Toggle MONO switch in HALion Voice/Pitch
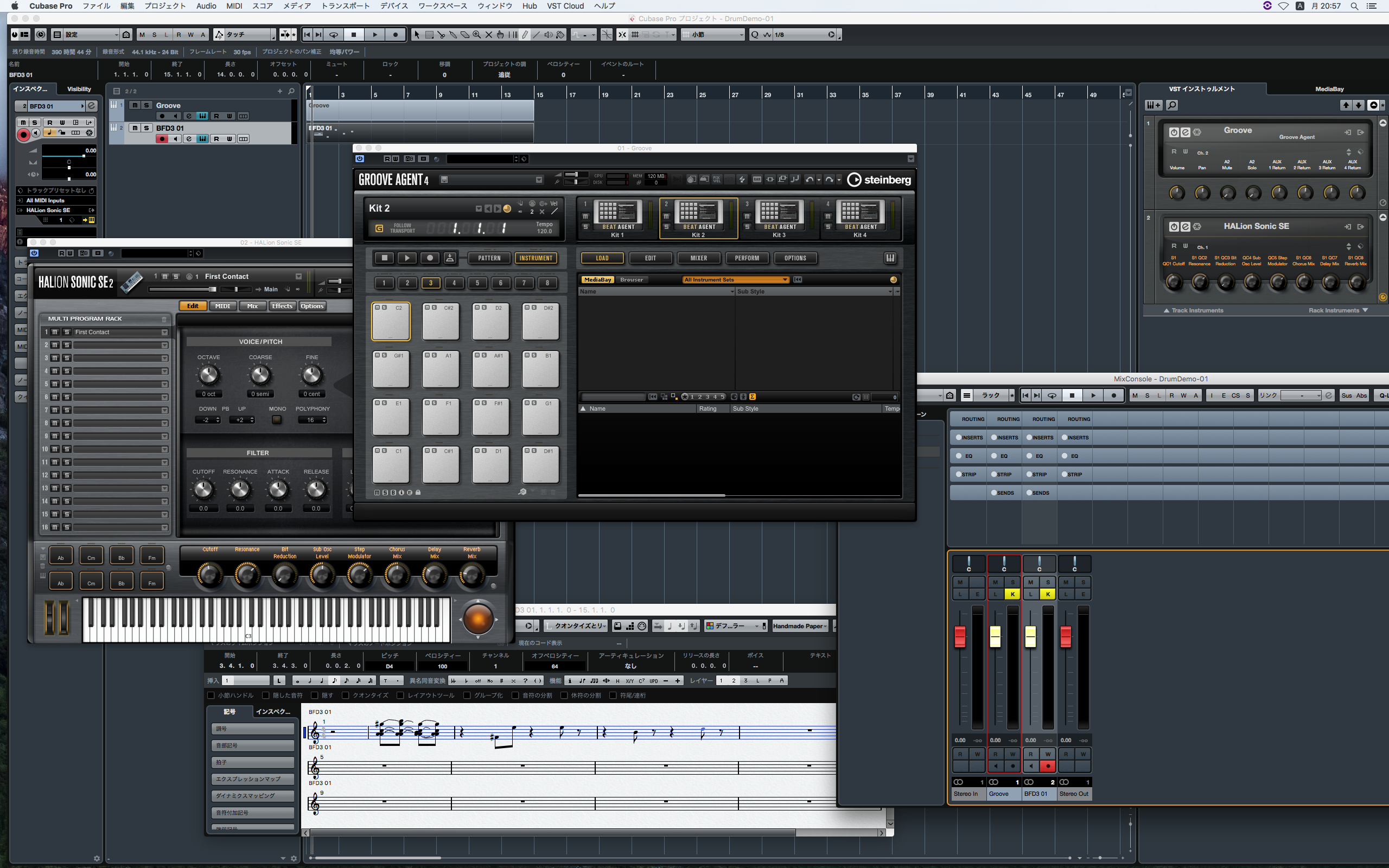This screenshot has width=1389, height=868. click(x=277, y=420)
